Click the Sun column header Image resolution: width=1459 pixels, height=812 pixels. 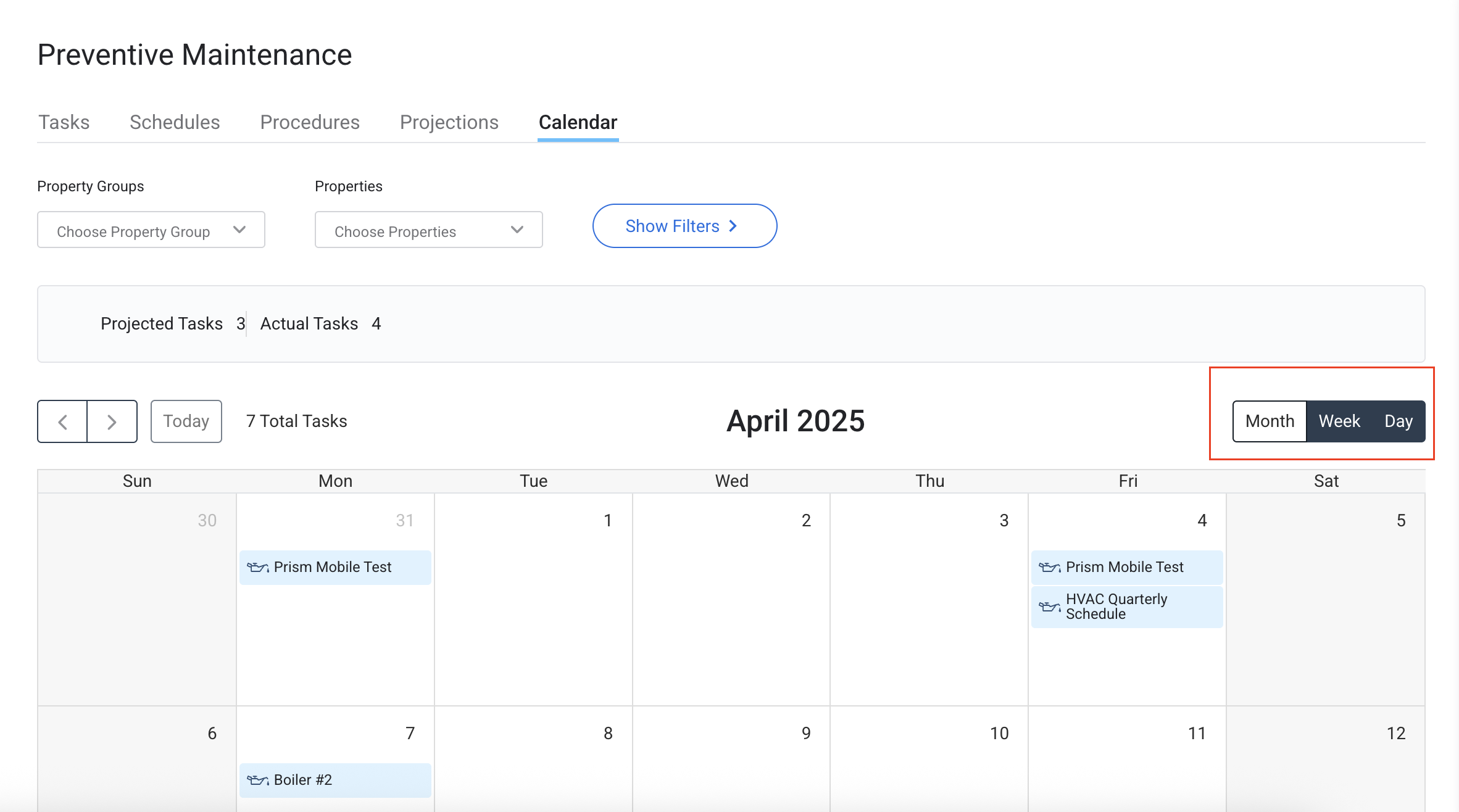pyautogui.click(x=137, y=481)
